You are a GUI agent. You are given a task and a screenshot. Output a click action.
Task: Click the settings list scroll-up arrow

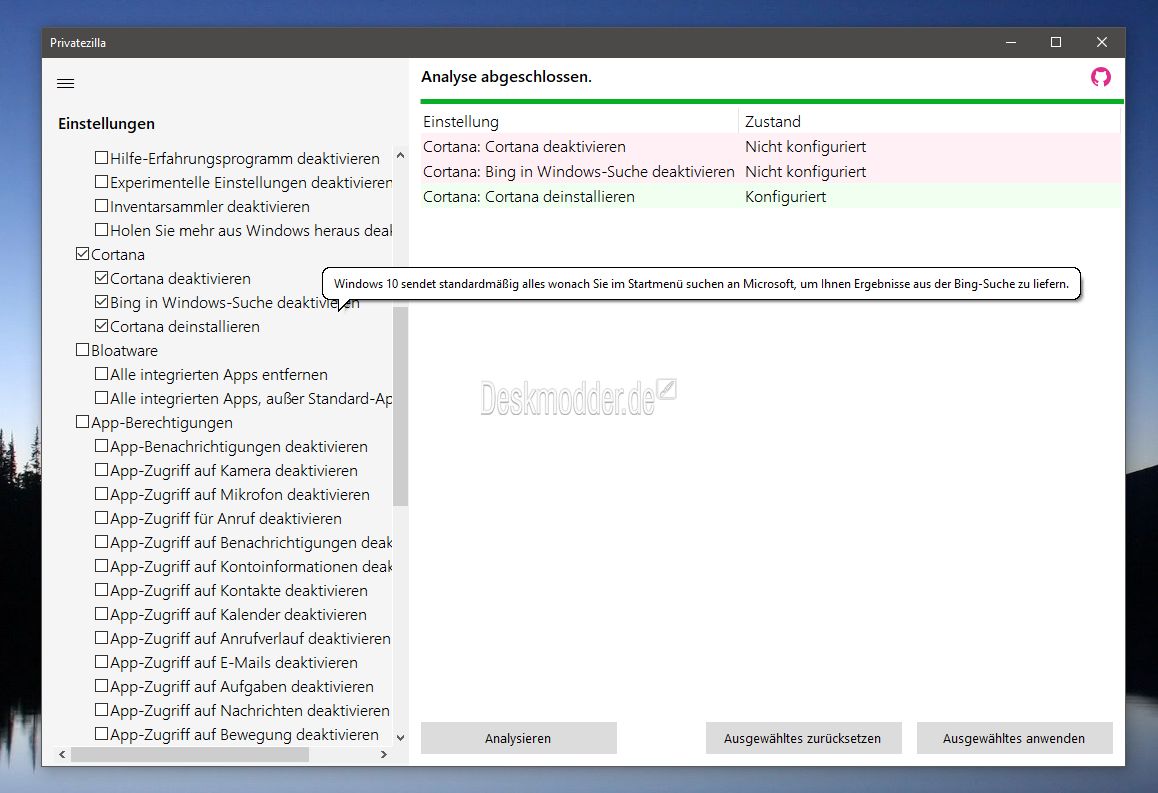pyautogui.click(x=400, y=155)
